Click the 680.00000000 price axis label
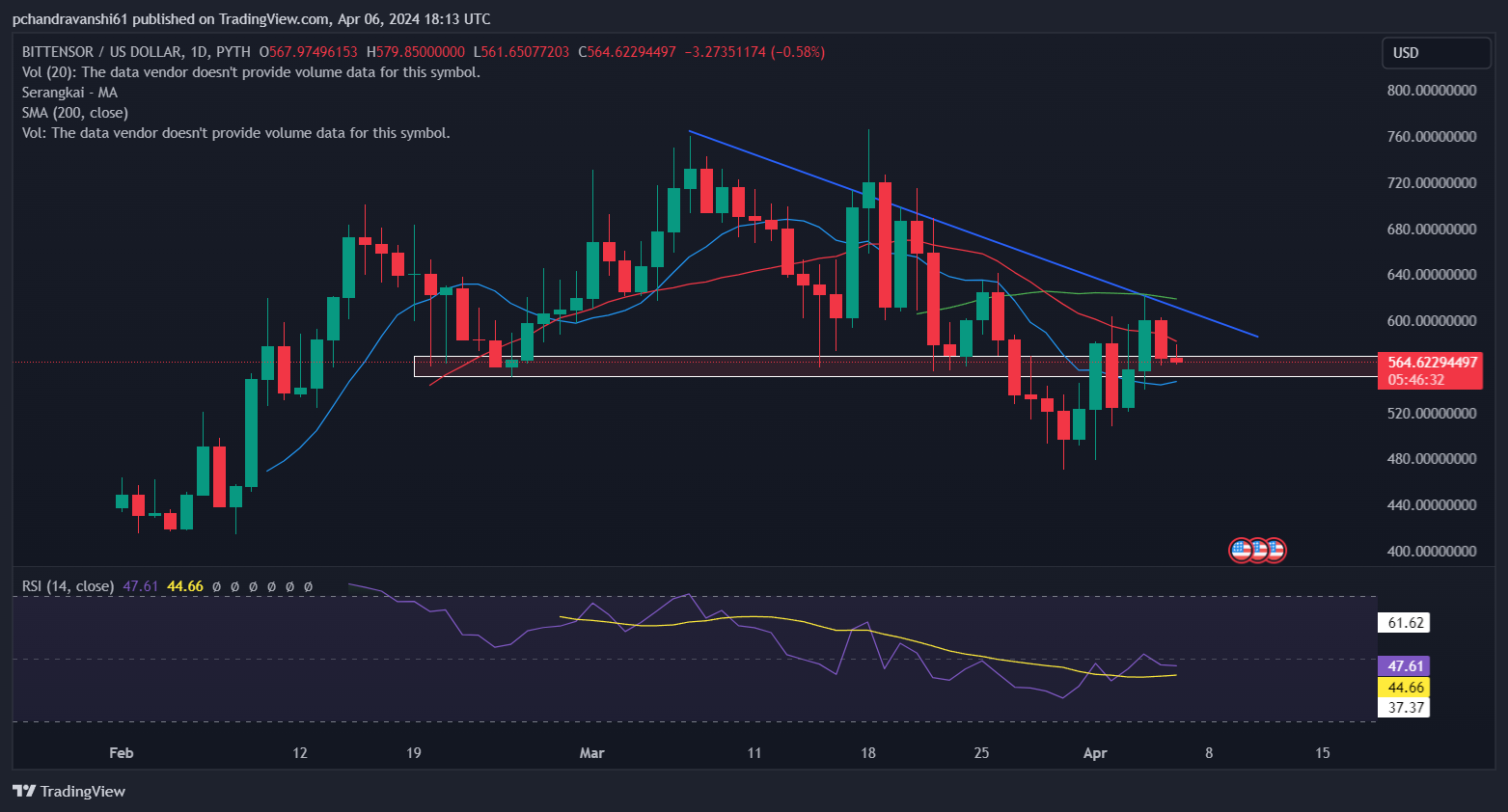Viewport: 1508px width, 812px height. [x=1432, y=230]
